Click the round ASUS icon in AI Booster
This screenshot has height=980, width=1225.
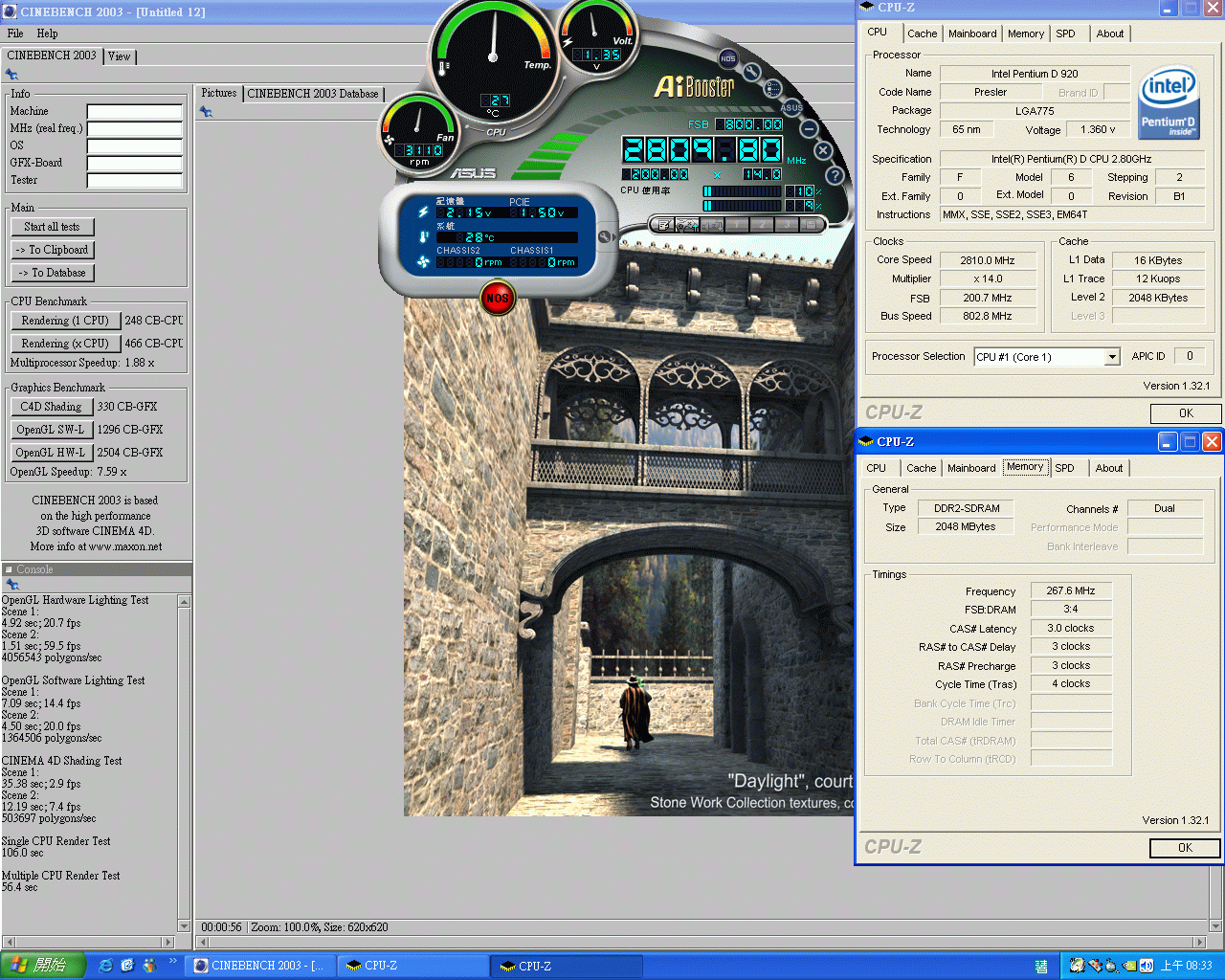pyautogui.click(x=791, y=107)
